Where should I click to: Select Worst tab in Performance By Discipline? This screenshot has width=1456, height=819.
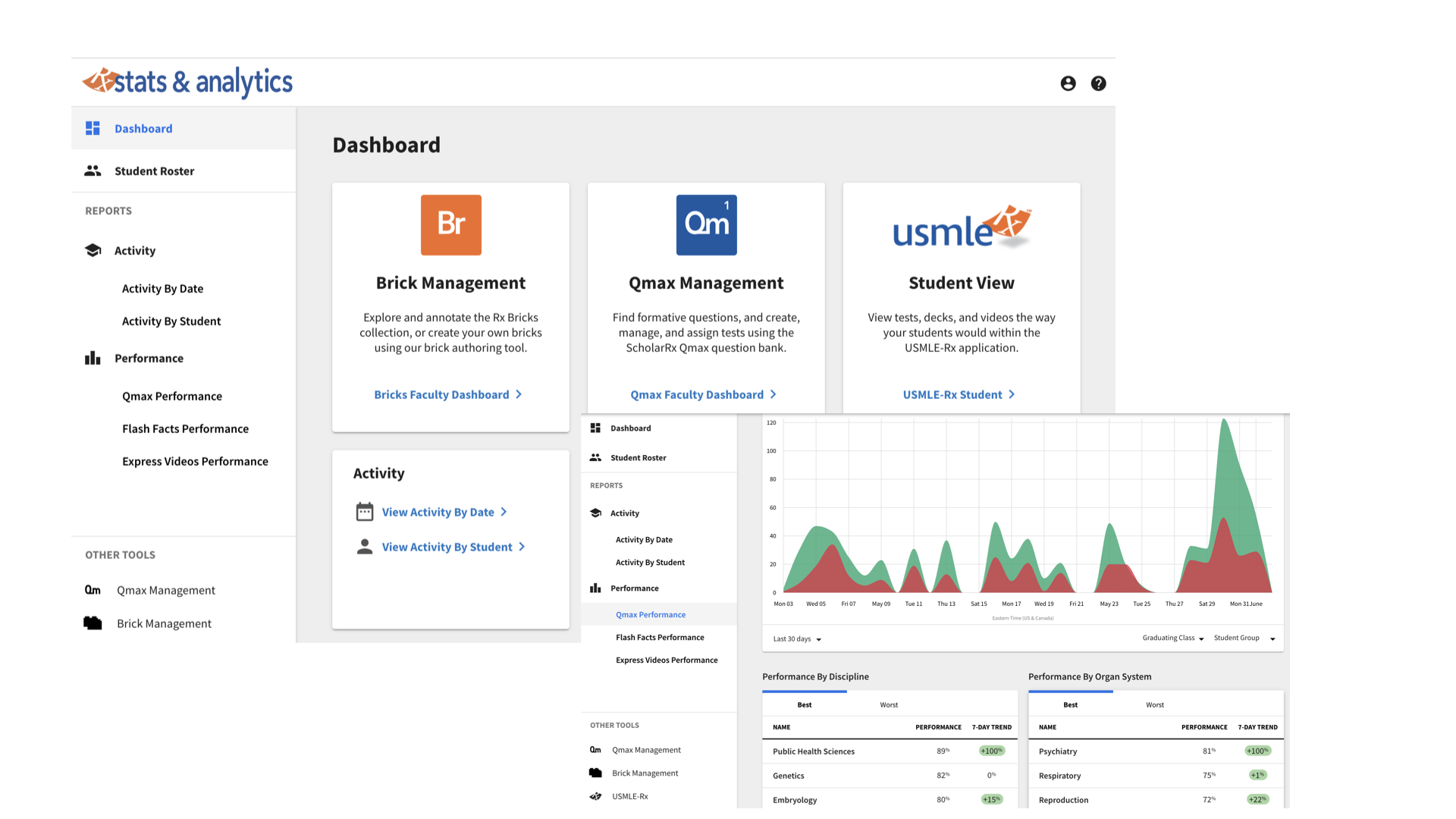tap(889, 704)
